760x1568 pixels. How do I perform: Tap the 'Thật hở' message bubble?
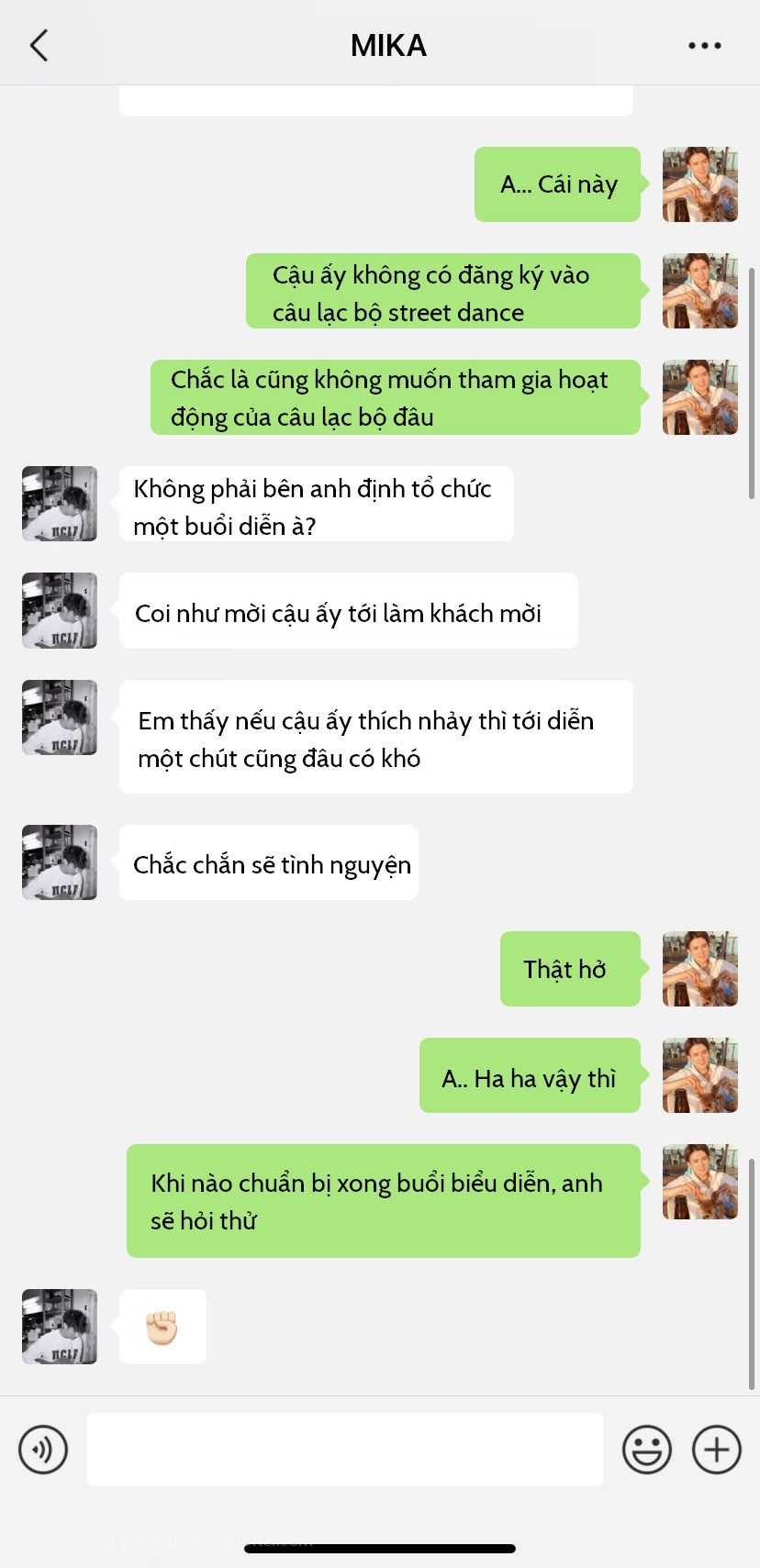(570, 969)
